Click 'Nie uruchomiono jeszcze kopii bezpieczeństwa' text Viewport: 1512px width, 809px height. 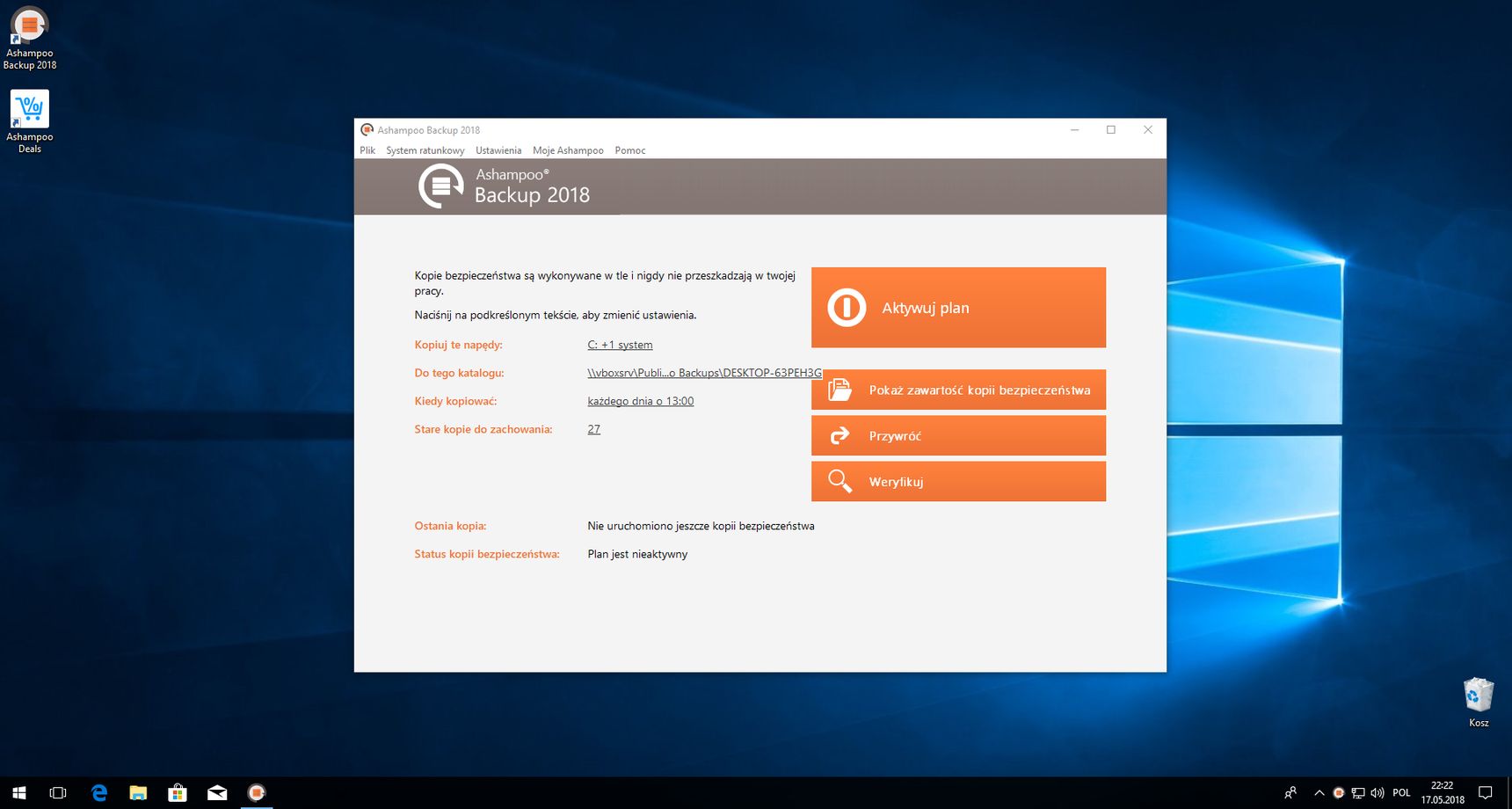pyautogui.click(x=701, y=526)
